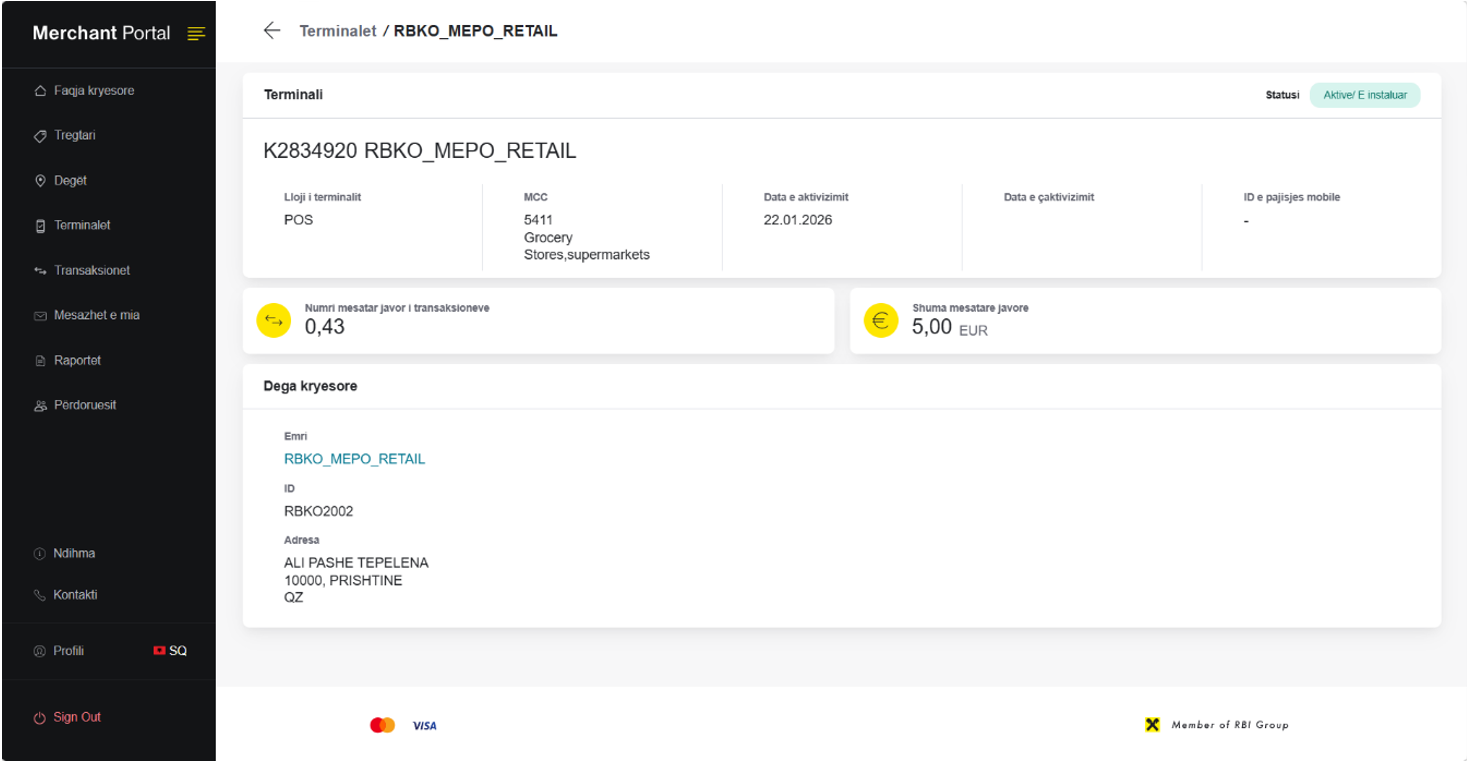Click the arrows icon beside Transaksionet

[41, 271]
